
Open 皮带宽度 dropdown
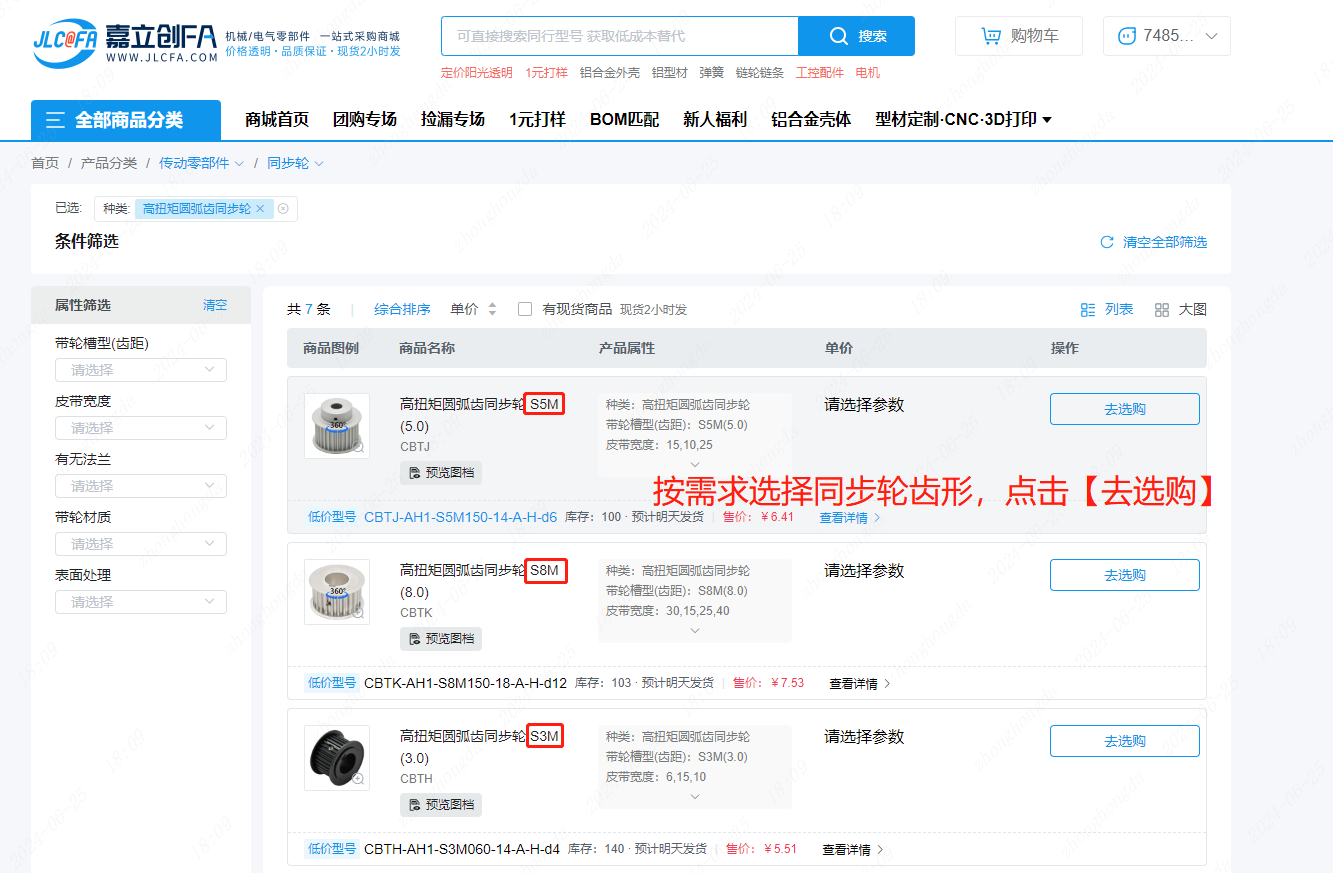141,428
